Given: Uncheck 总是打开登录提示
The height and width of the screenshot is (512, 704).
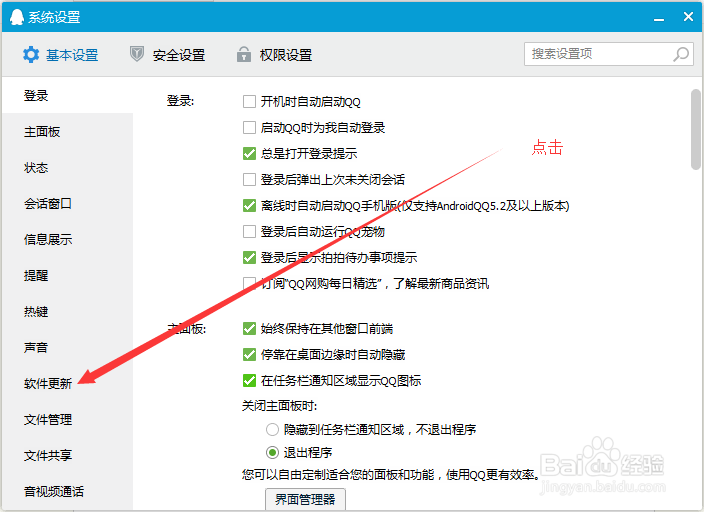Looking at the screenshot, I should click(249, 154).
